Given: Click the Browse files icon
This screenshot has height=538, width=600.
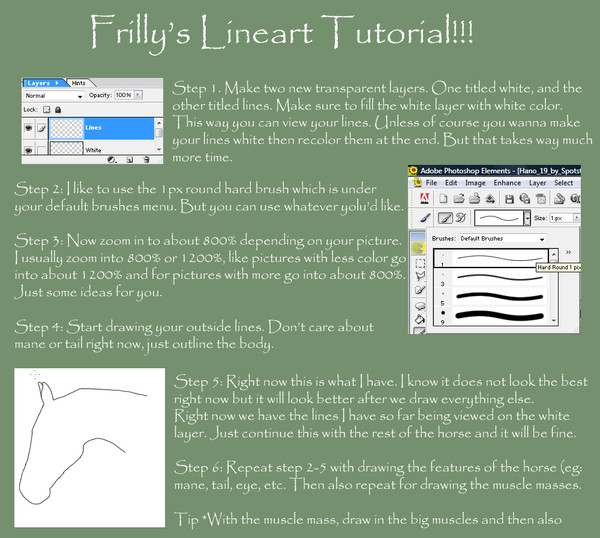Looking at the screenshot, I should click(474, 198).
